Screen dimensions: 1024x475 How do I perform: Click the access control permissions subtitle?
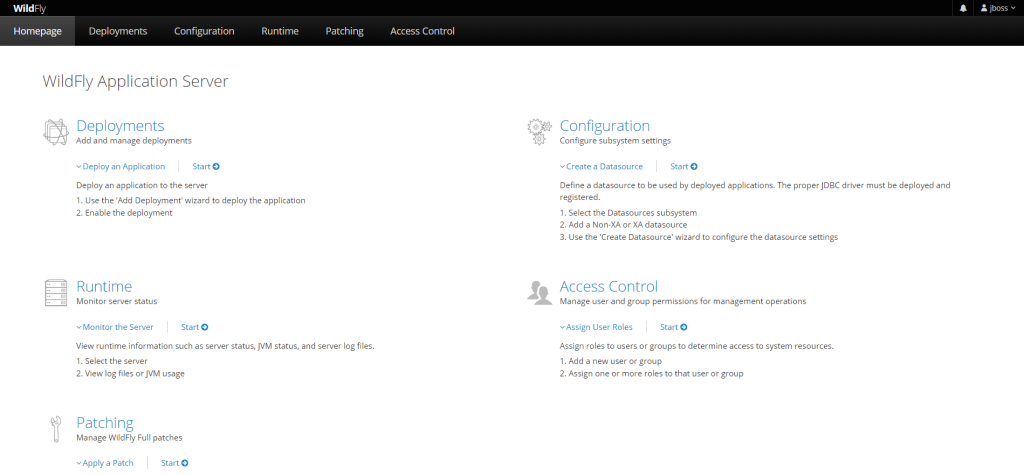point(683,301)
